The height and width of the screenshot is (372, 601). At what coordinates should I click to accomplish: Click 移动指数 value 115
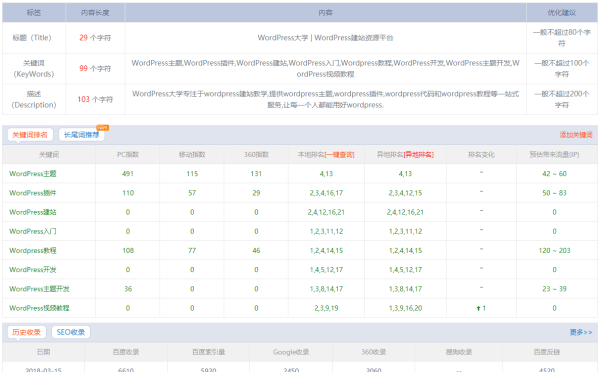click(x=192, y=174)
